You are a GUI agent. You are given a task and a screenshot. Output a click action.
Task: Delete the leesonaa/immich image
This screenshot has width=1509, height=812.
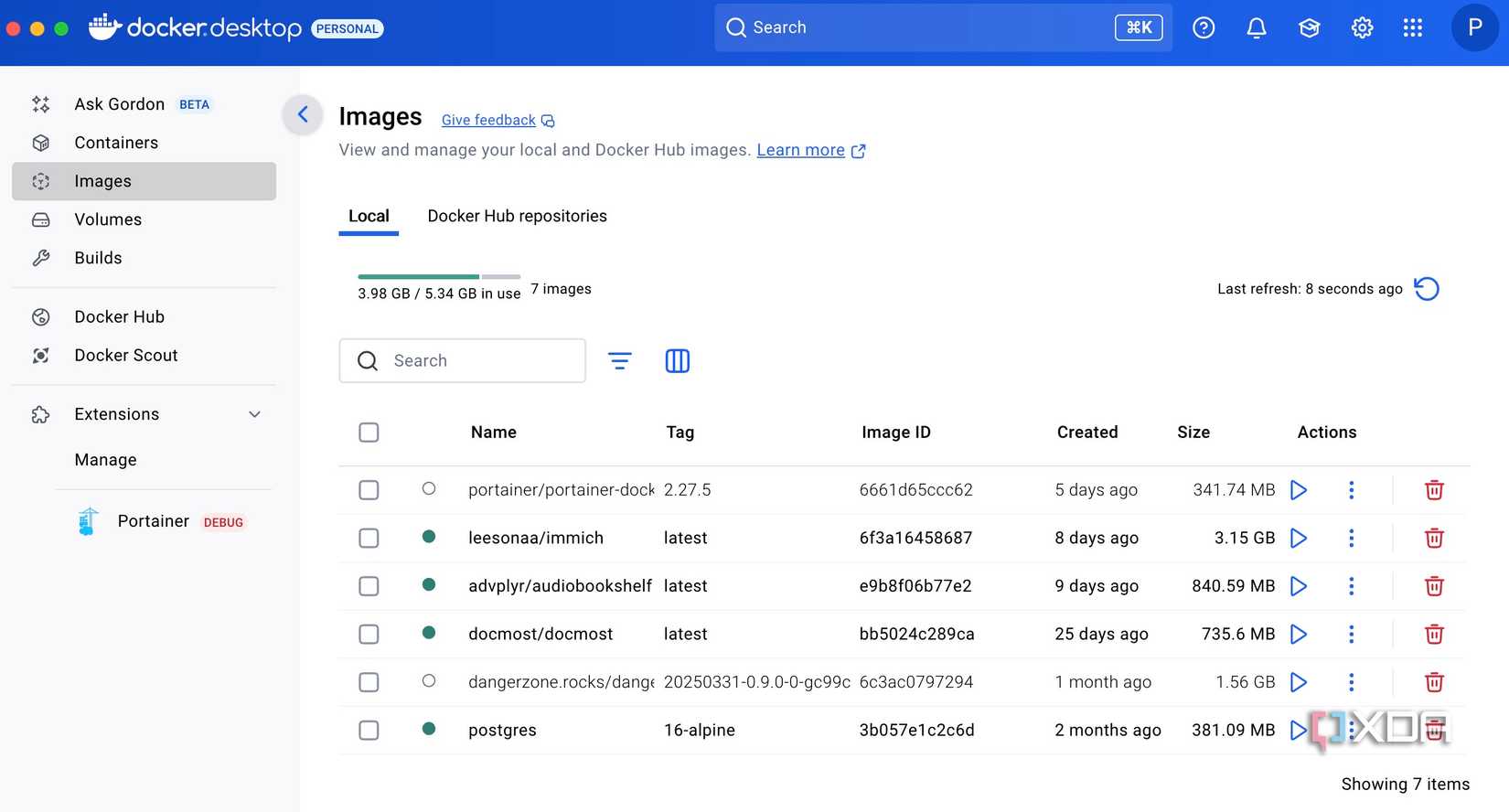tap(1434, 539)
